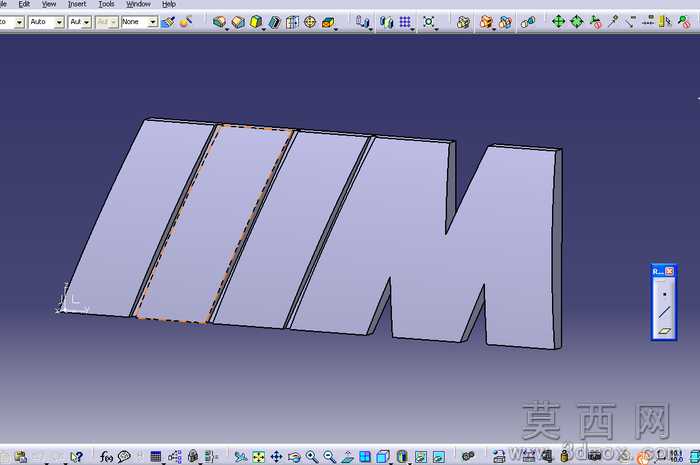Select the Pan four-arrow icon
The width and height of the screenshot is (700, 465).
click(276, 457)
